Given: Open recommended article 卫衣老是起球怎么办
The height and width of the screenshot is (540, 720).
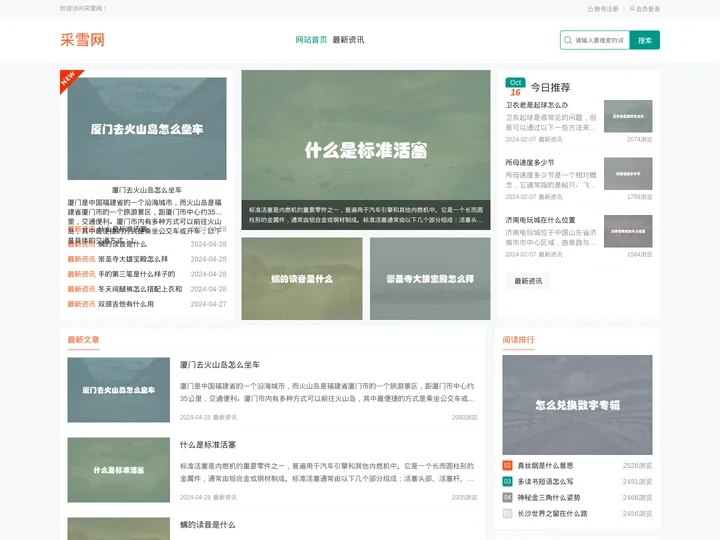Looking at the screenshot, I should [x=537, y=105].
